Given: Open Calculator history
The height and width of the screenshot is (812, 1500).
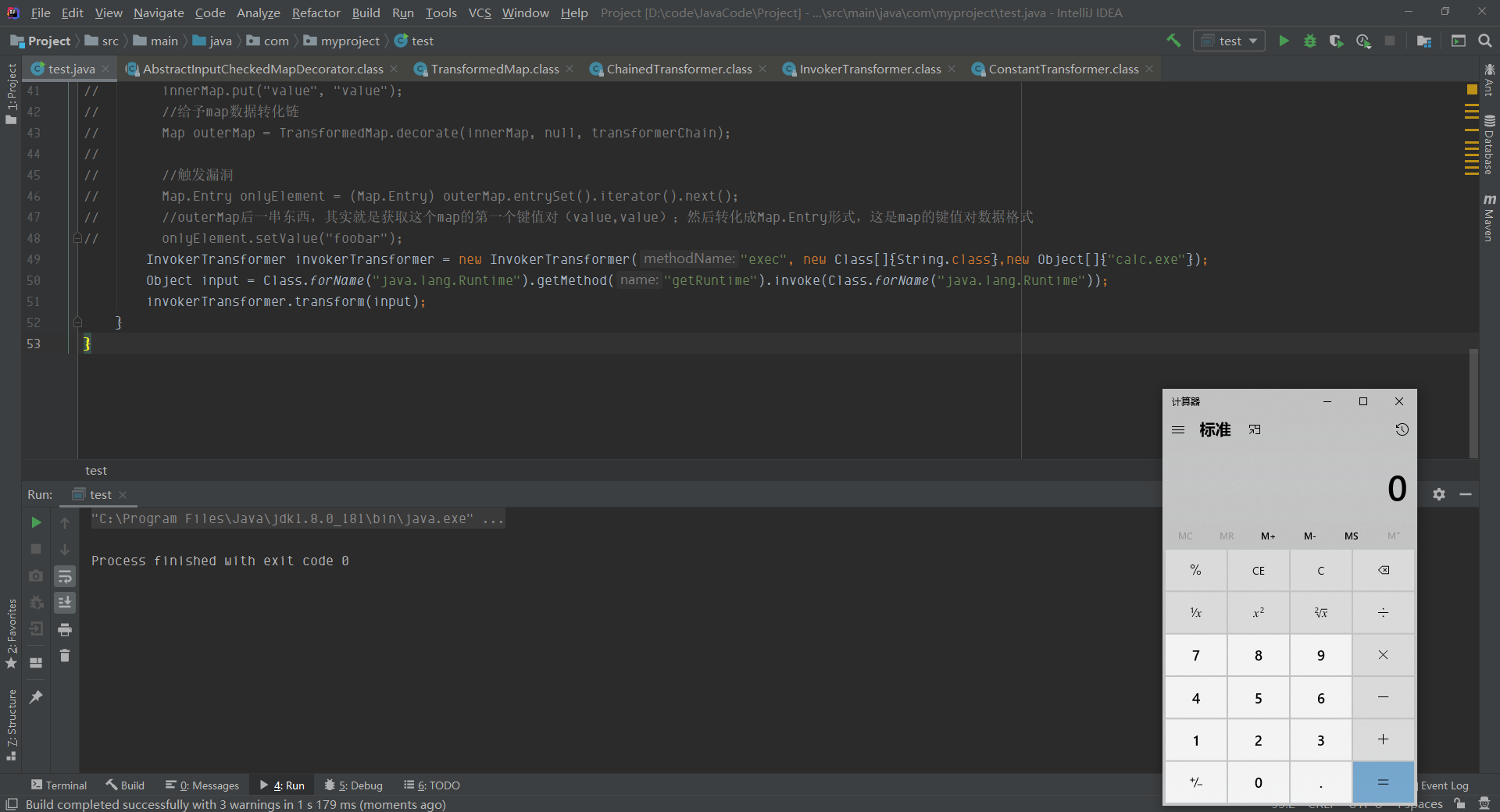Looking at the screenshot, I should (1402, 429).
